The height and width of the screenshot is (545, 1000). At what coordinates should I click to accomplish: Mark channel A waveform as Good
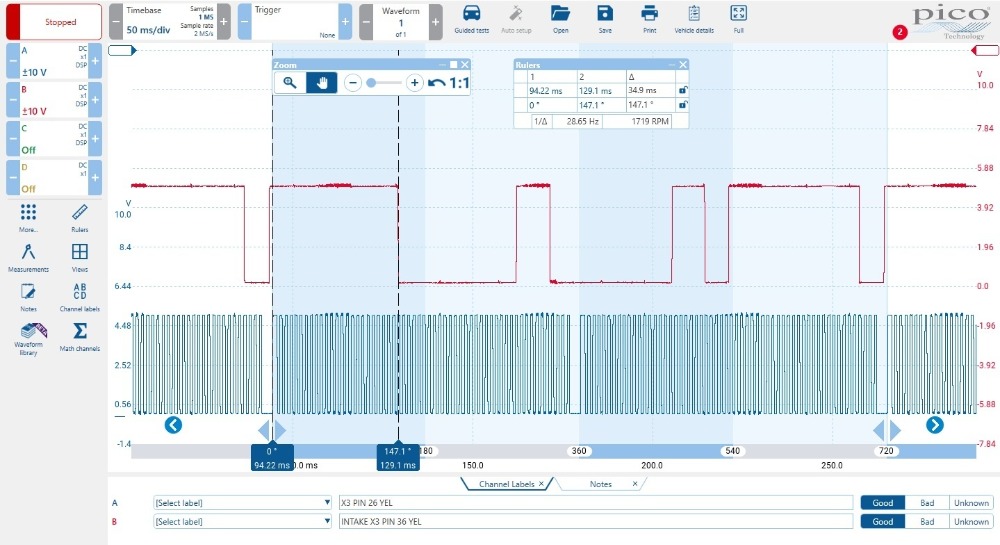tap(883, 503)
